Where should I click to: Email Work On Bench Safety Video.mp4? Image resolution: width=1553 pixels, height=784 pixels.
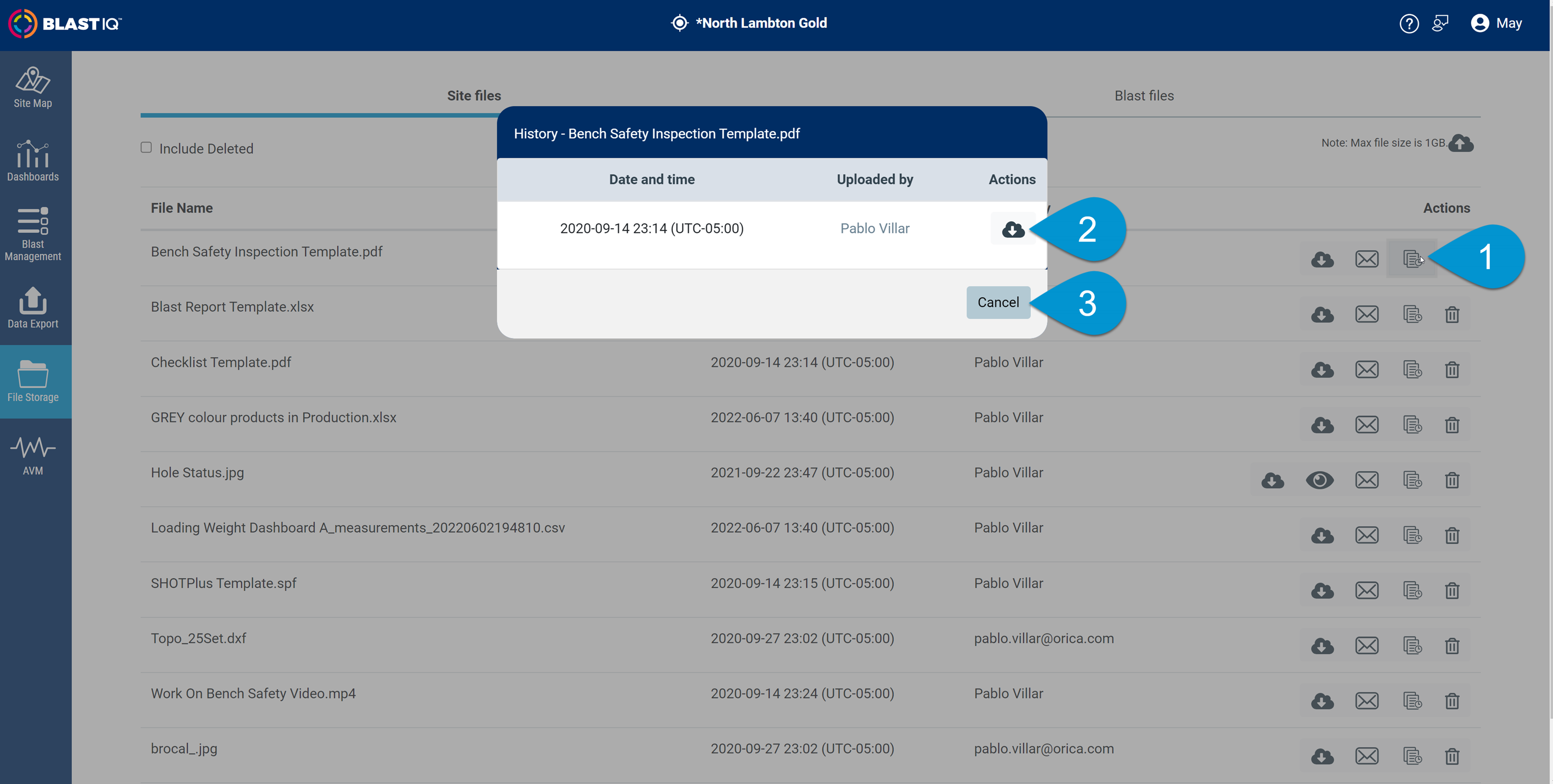[1367, 701]
